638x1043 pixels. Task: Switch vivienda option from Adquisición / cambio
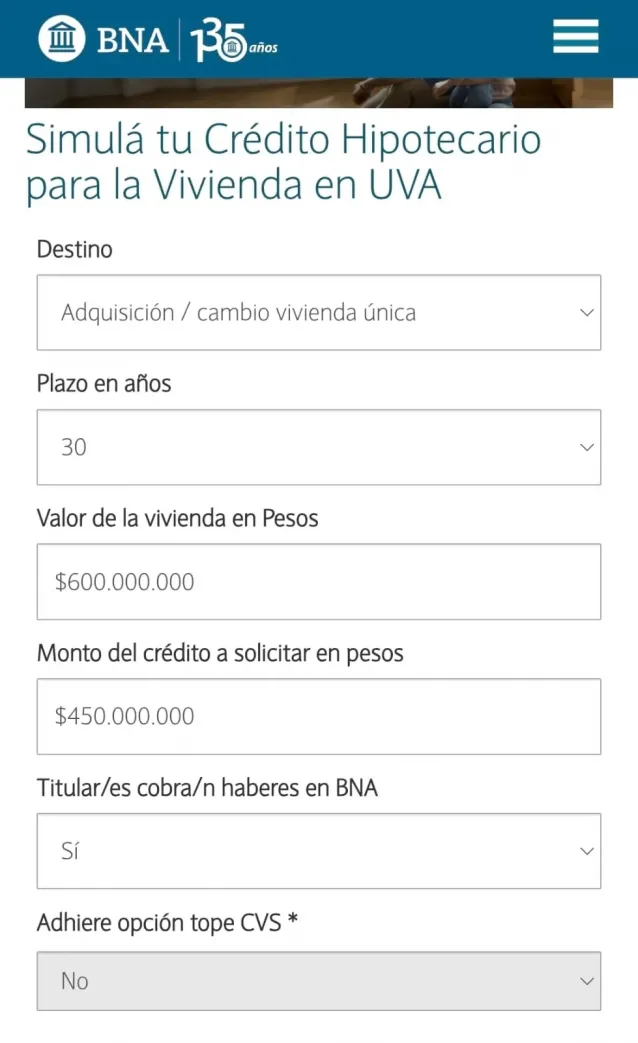[x=319, y=312]
